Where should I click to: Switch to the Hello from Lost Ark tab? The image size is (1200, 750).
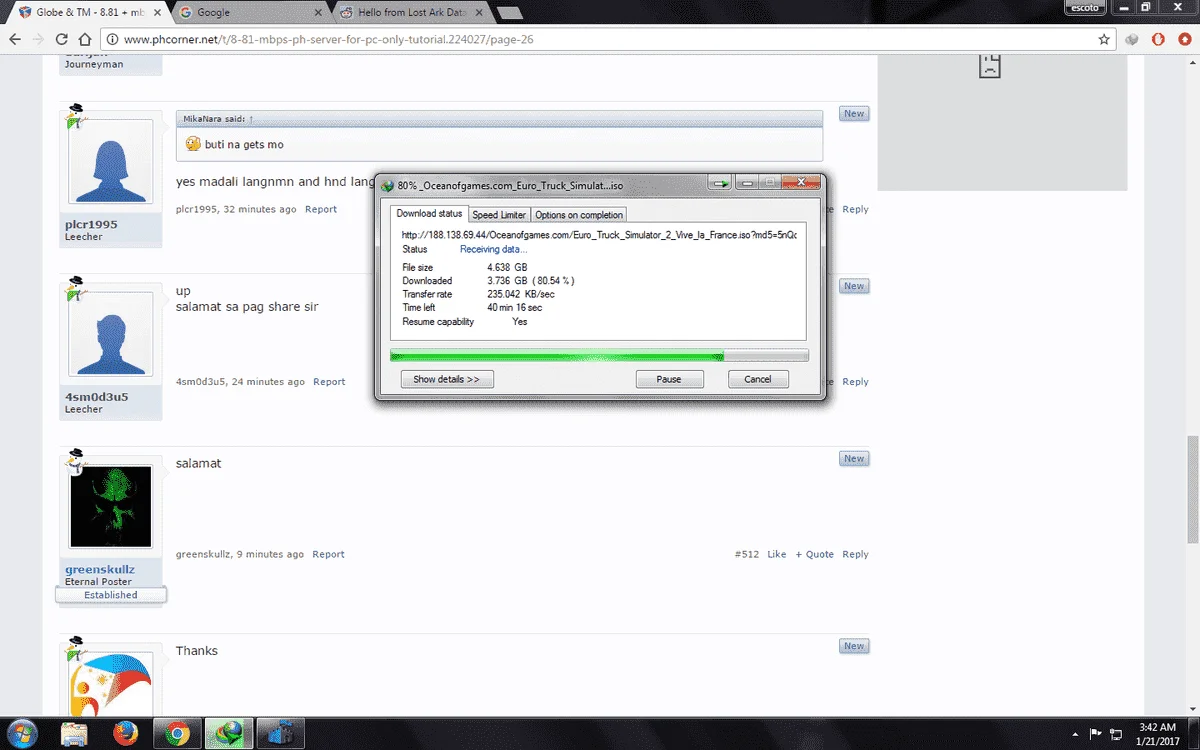click(x=410, y=13)
